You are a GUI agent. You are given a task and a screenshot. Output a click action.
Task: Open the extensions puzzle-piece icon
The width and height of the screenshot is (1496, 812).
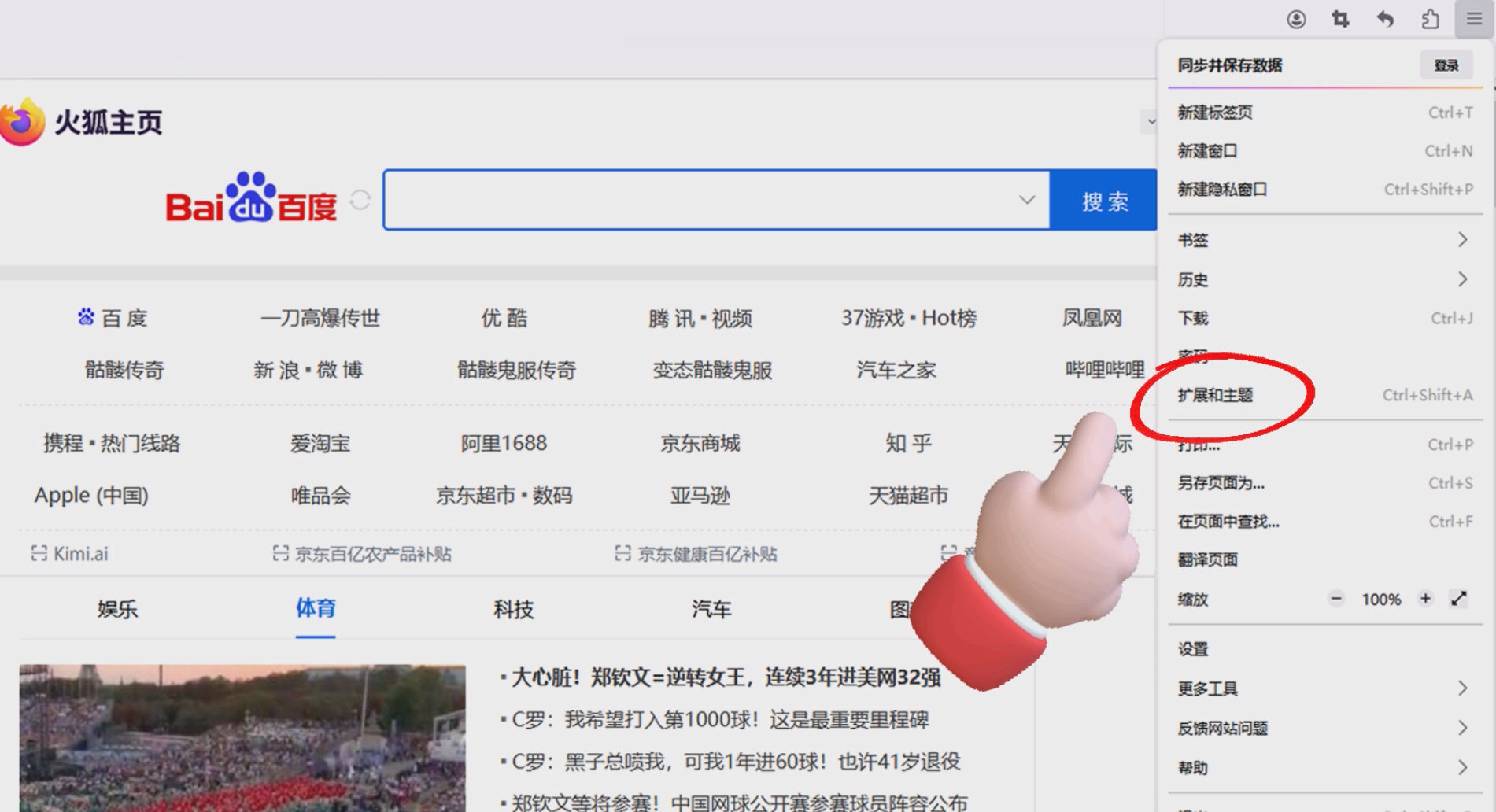[1430, 19]
